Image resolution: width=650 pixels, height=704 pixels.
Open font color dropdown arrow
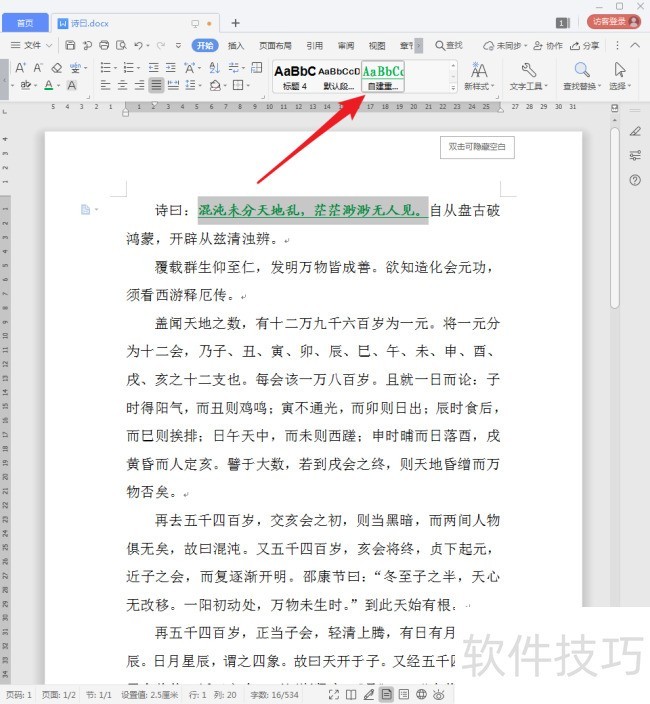click(x=58, y=85)
